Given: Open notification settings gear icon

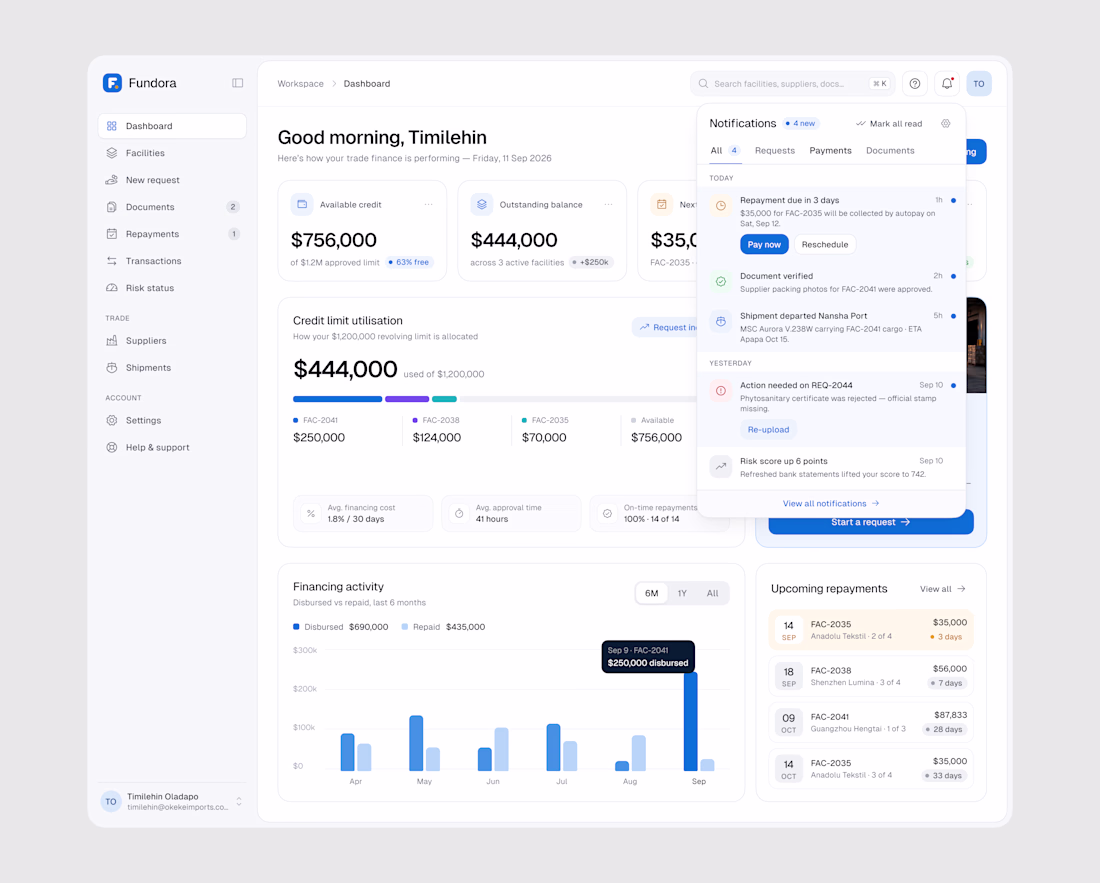Looking at the screenshot, I should [x=946, y=123].
